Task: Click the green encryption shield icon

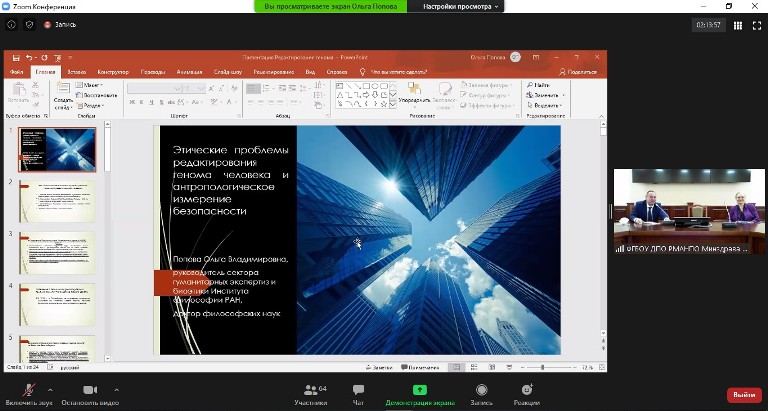Action: click(27, 24)
